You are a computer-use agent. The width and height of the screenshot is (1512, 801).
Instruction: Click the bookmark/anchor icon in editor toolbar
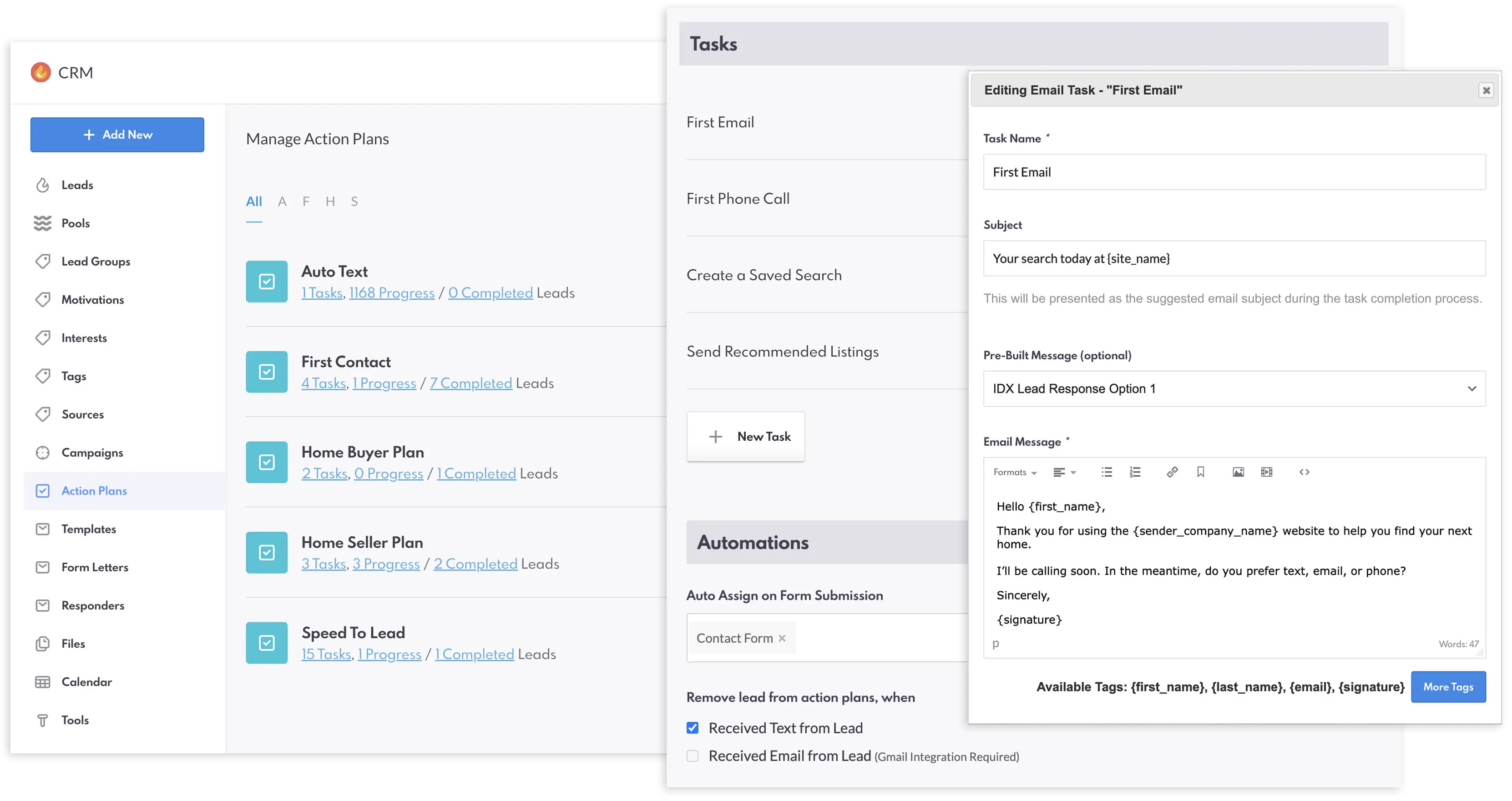[1200, 472]
